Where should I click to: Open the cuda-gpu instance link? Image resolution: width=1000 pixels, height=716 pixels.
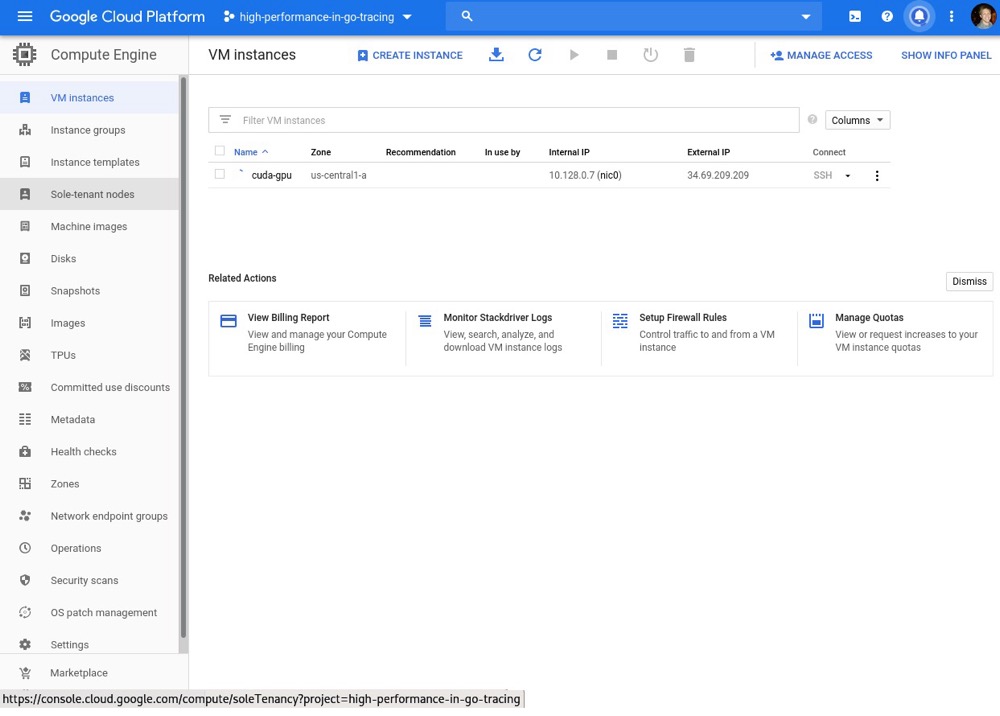coord(272,175)
